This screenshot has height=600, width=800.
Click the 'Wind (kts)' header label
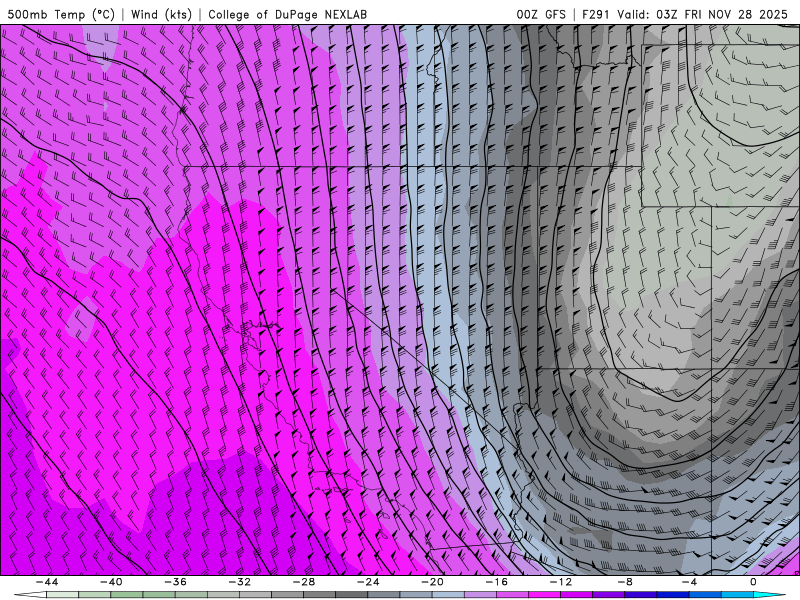pyautogui.click(x=161, y=14)
